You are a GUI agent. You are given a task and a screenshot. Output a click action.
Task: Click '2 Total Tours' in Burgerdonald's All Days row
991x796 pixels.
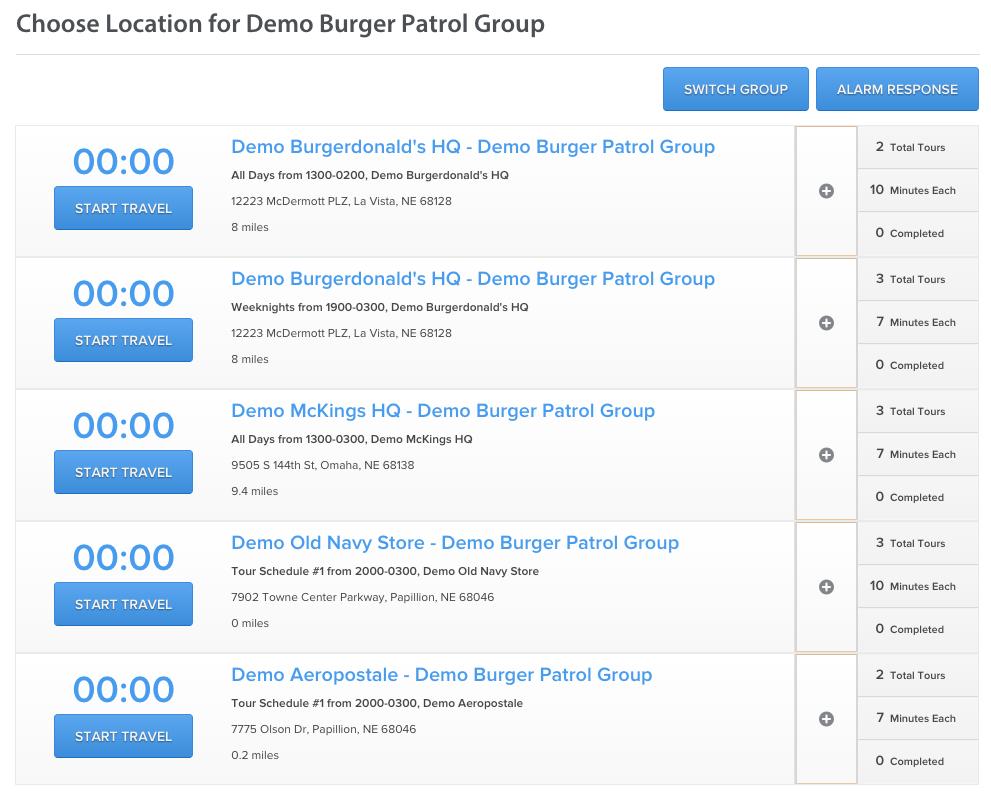910,147
